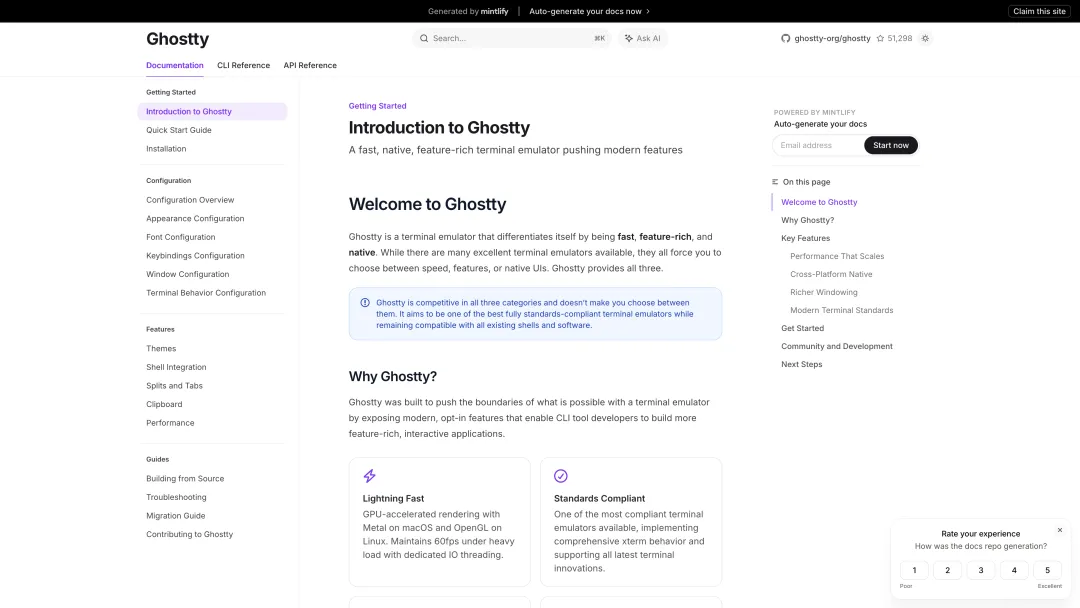1080x608 pixels.
Task: Jump to Cross-Platform Native section
Action: (x=831, y=274)
